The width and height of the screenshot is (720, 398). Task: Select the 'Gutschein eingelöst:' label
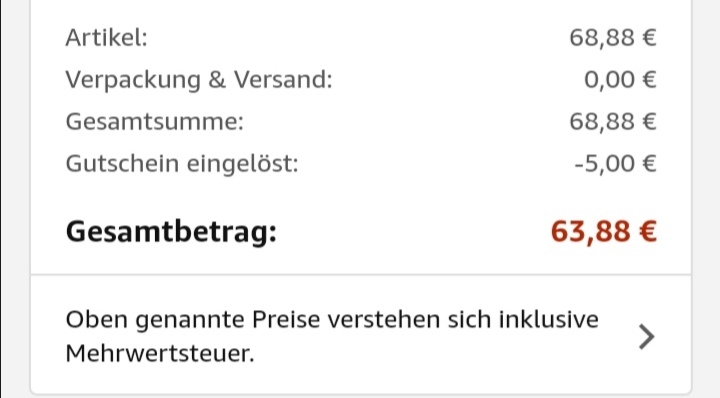182,164
